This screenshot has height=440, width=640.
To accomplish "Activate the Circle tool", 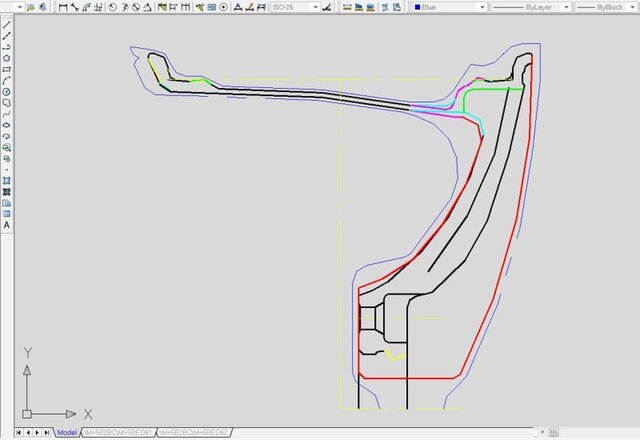I will [6, 91].
